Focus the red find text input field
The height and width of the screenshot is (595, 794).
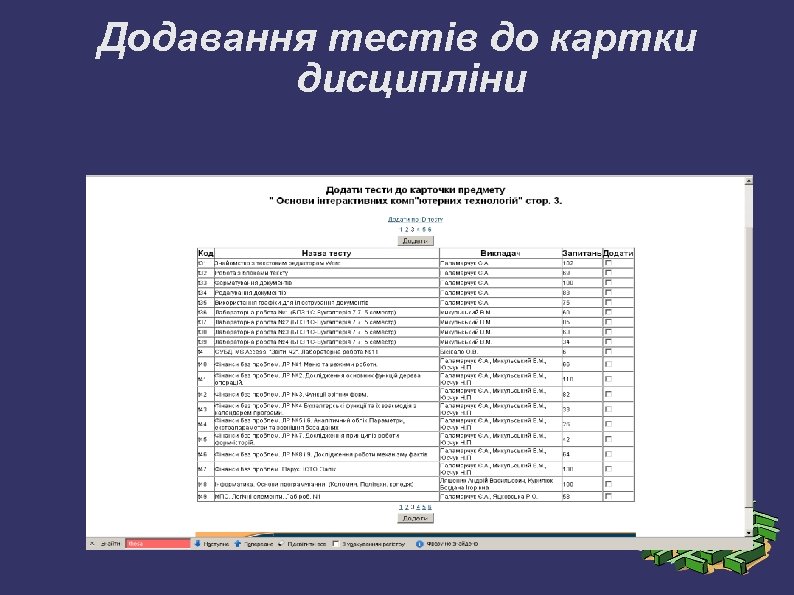[x=157, y=543]
